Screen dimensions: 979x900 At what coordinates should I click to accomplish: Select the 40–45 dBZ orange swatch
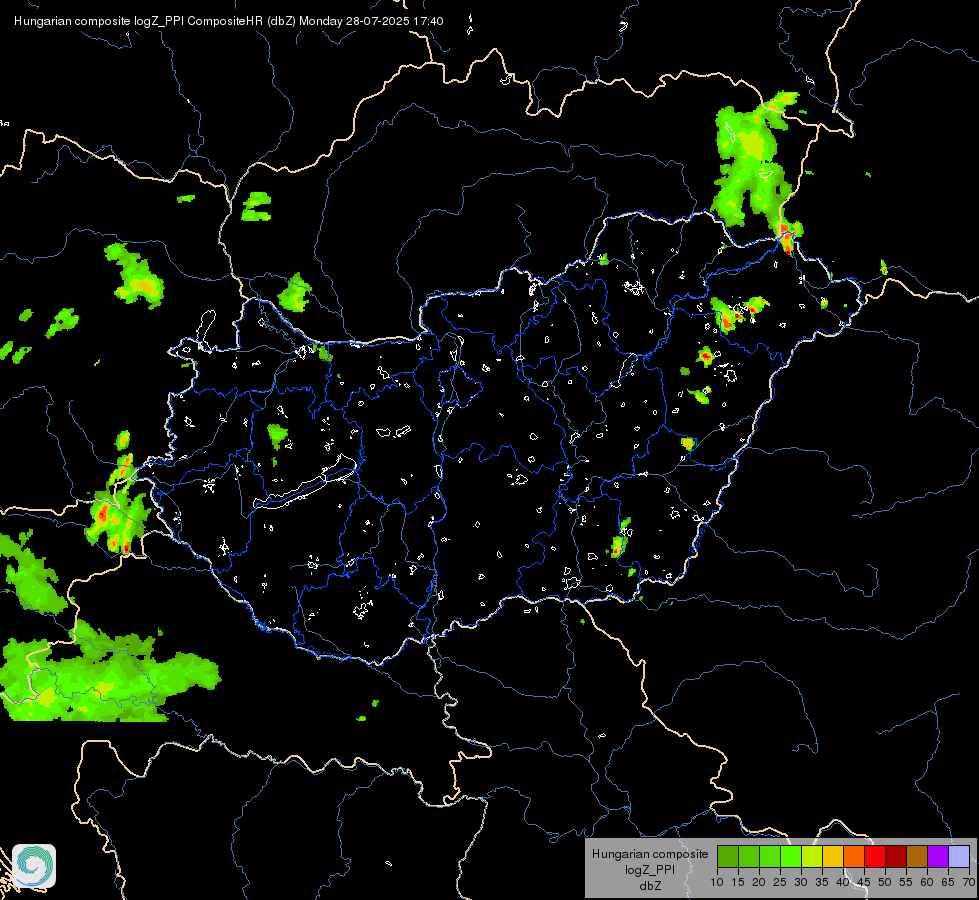[x=854, y=856]
